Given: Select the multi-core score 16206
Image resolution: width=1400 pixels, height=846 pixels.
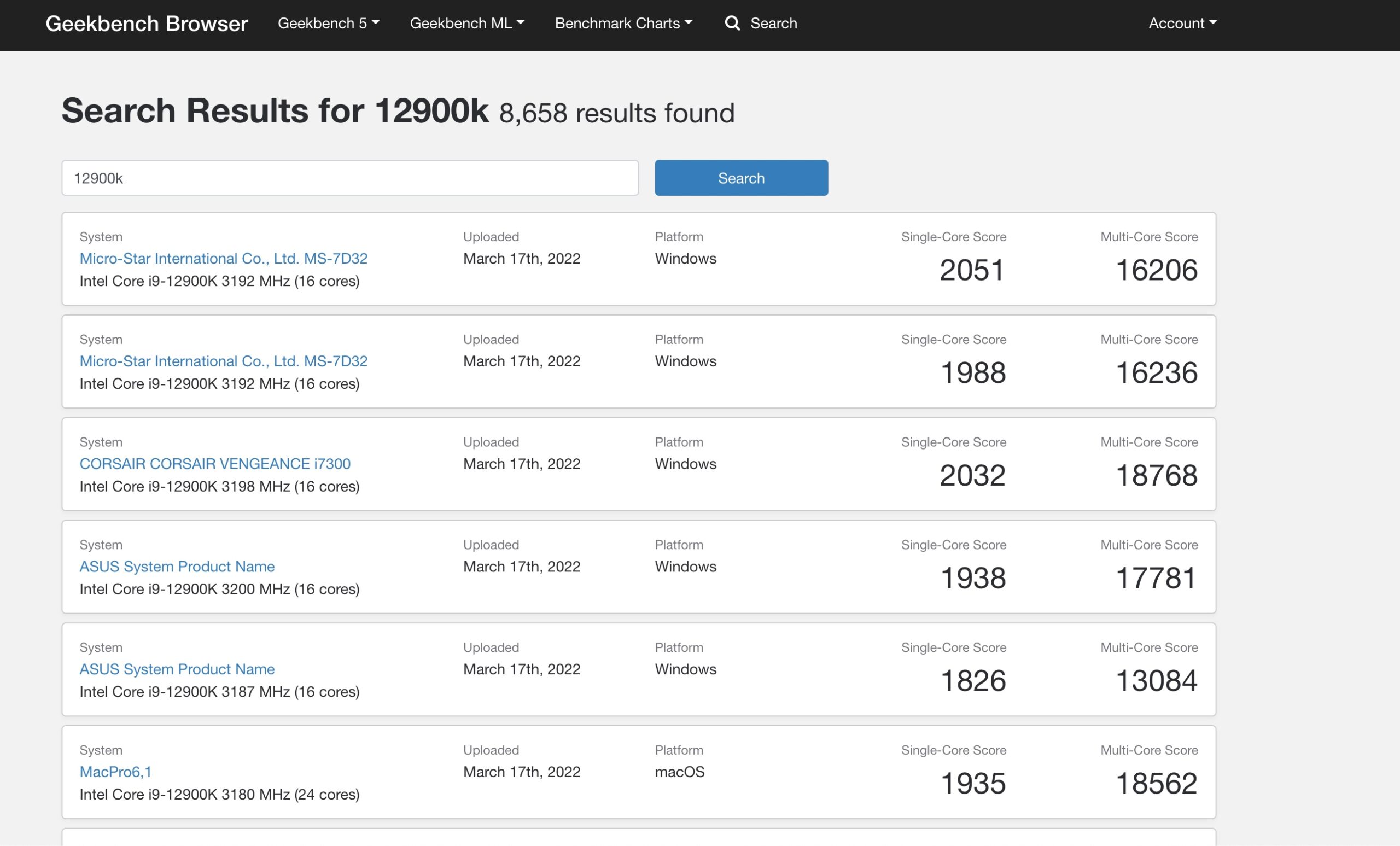Looking at the screenshot, I should pos(1156,271).
